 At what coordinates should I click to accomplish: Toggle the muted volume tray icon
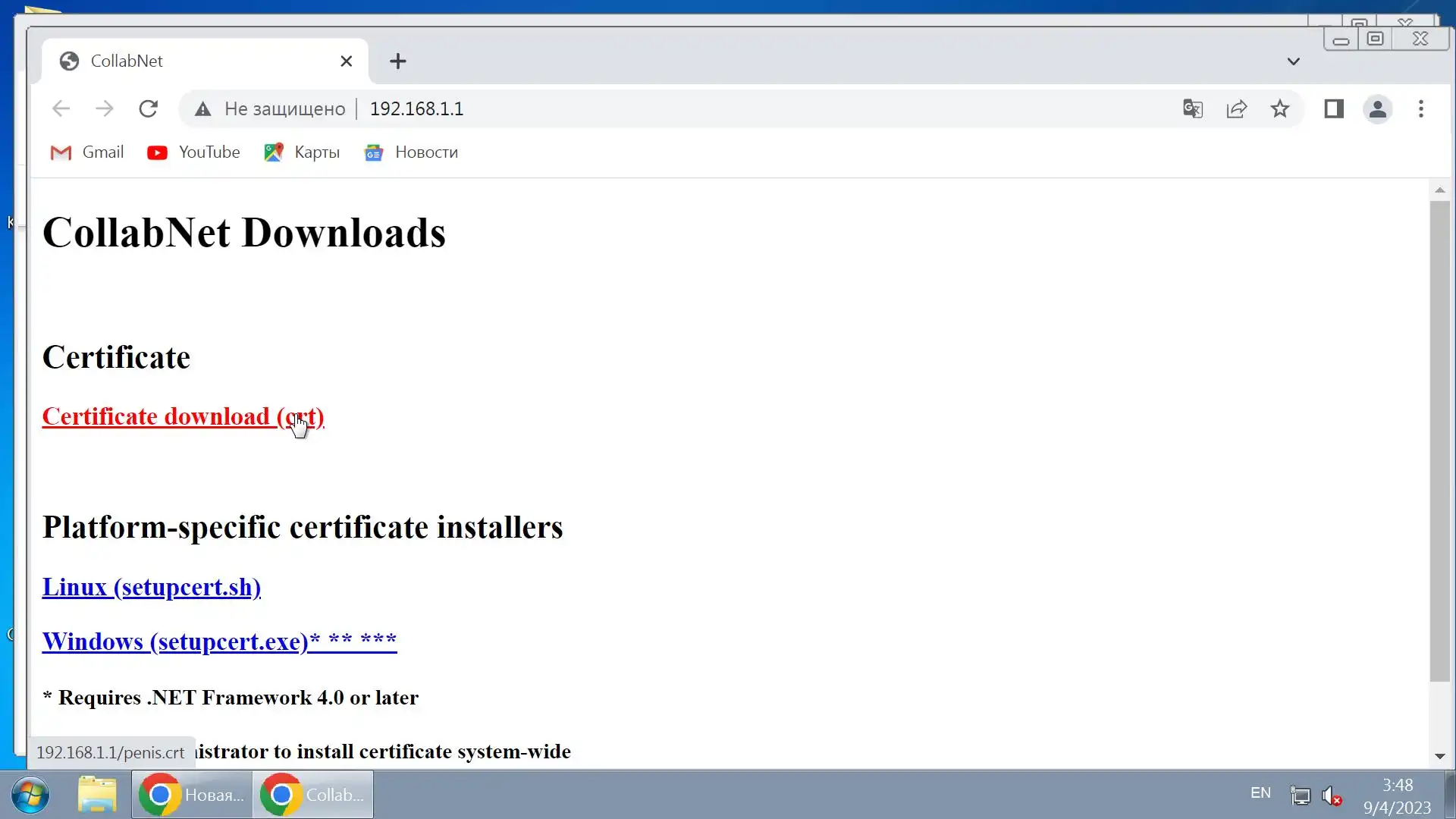coord(1332,795)
